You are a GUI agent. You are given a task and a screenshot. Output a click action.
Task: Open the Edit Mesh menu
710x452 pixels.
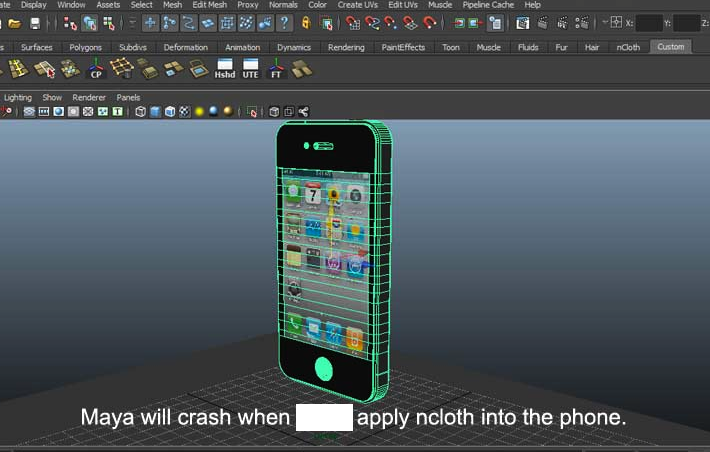tap(210, 5)
